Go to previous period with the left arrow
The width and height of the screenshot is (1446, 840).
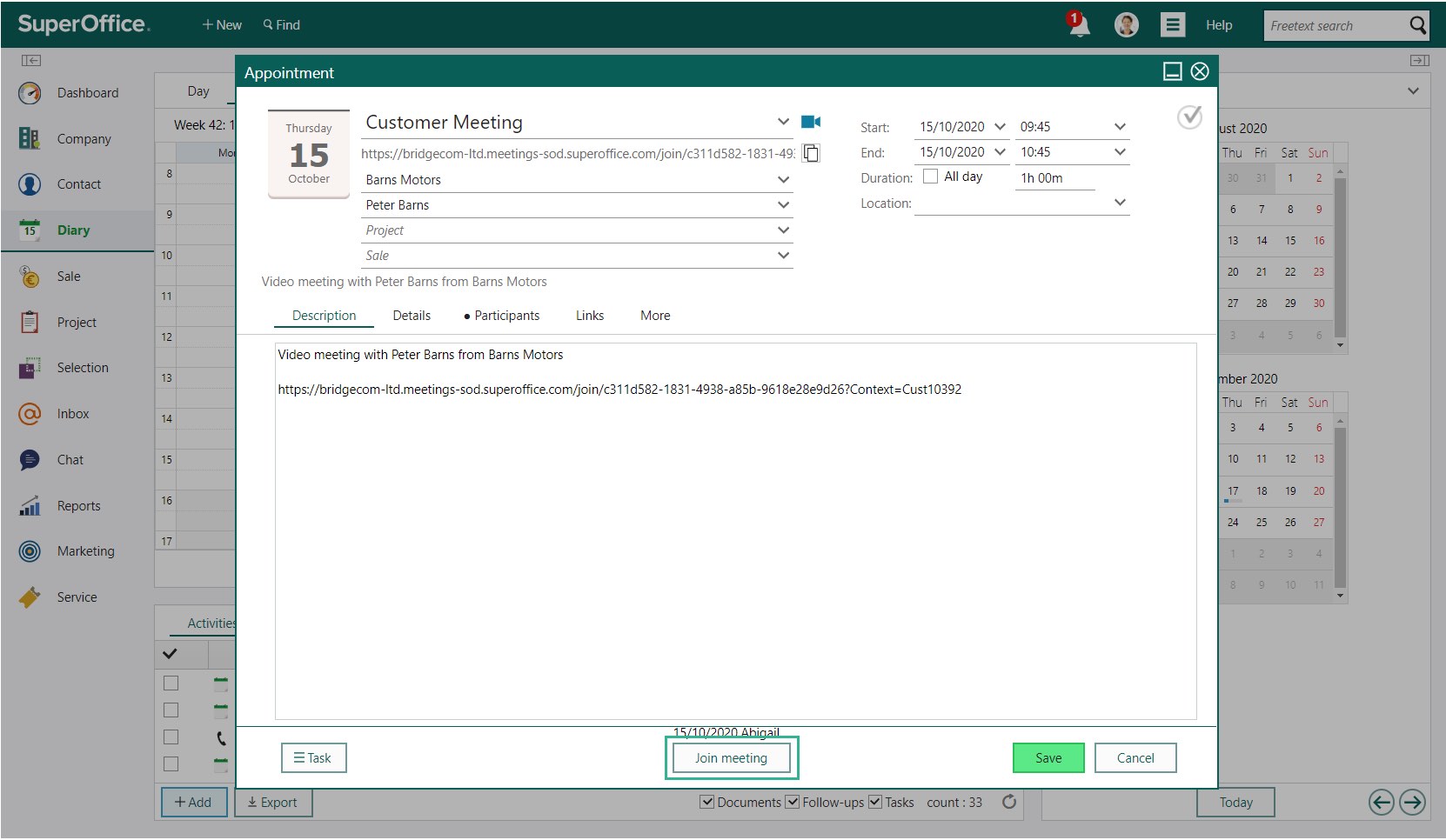(x=1381, y=802)
